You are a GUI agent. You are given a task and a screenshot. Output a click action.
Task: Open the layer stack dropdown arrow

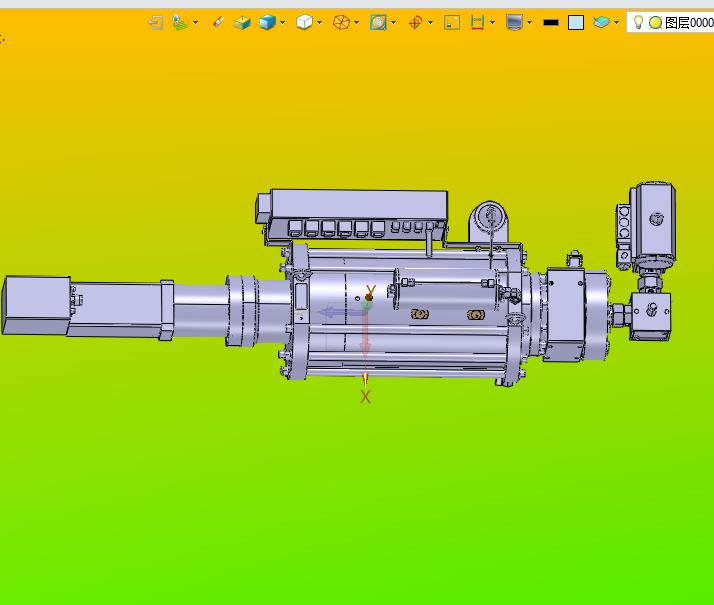[x=616, y=22]
